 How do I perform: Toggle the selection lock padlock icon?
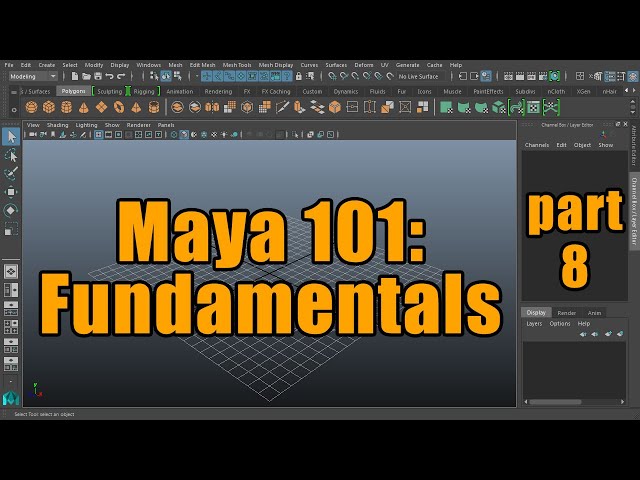click(x=299, y=76)
